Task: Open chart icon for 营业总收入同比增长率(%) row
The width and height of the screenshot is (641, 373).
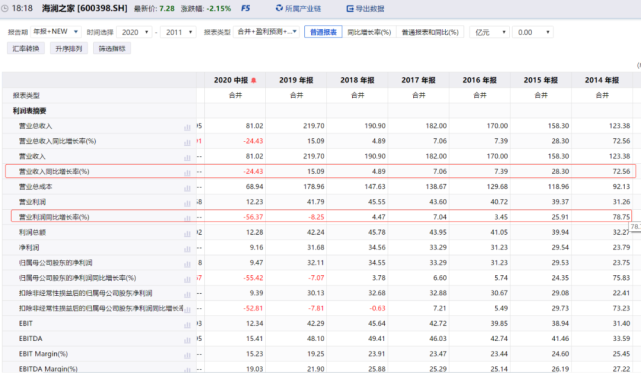Action: [187, 142]
